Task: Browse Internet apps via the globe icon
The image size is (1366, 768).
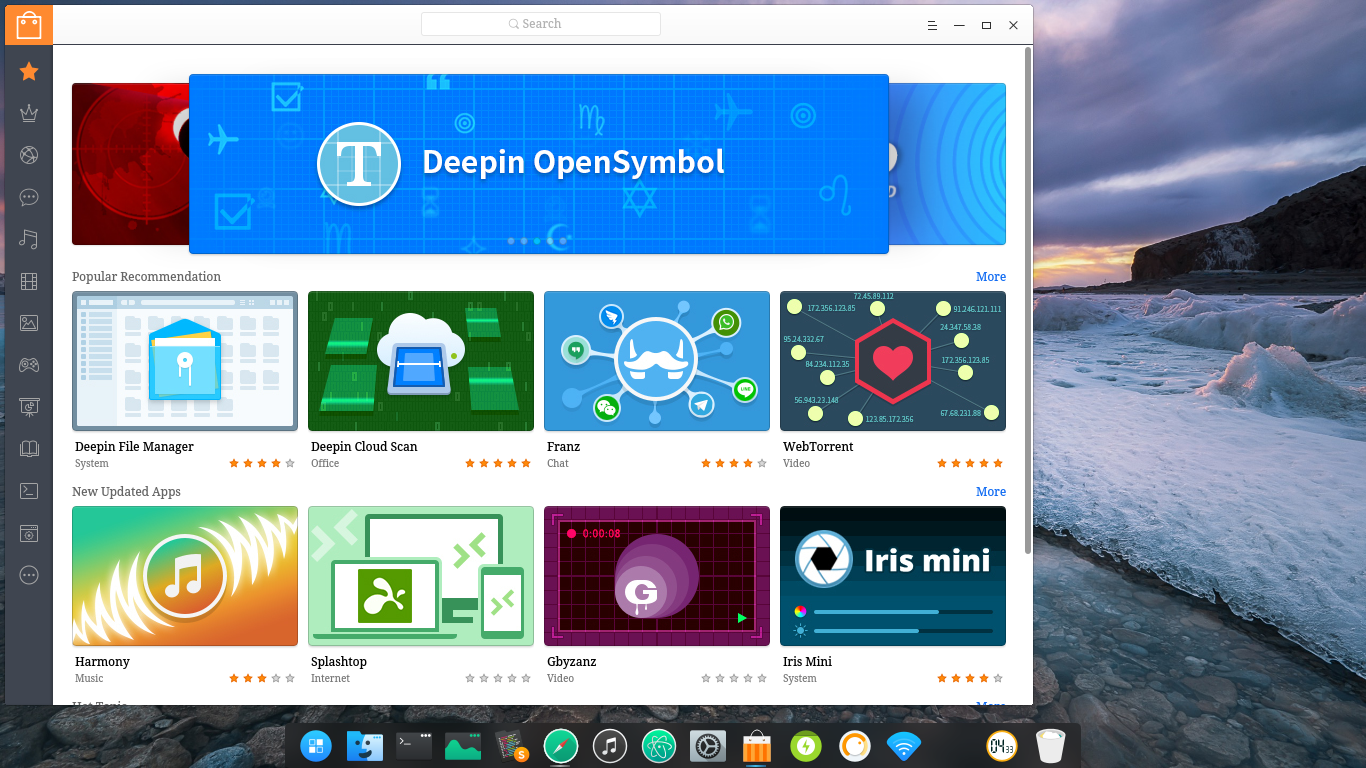Action: [28, 155]
